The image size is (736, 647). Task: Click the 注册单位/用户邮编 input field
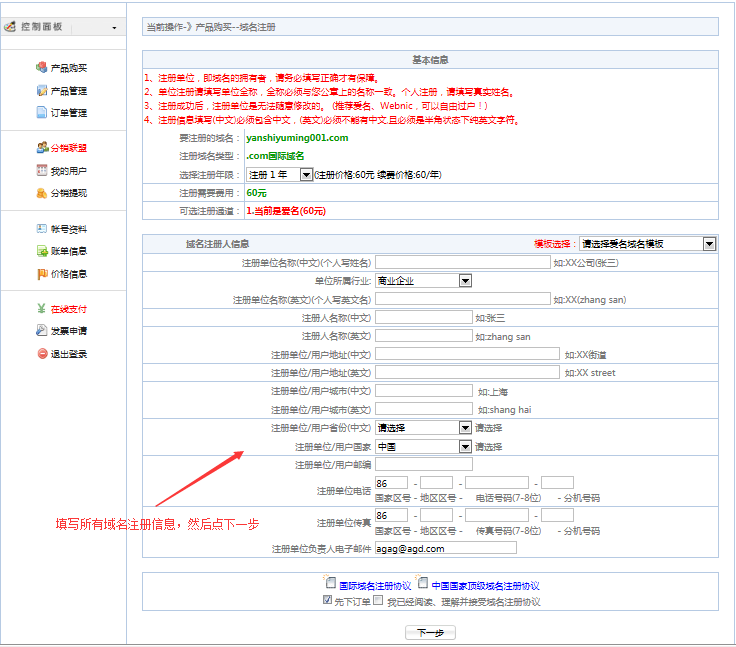coord(423,464)
